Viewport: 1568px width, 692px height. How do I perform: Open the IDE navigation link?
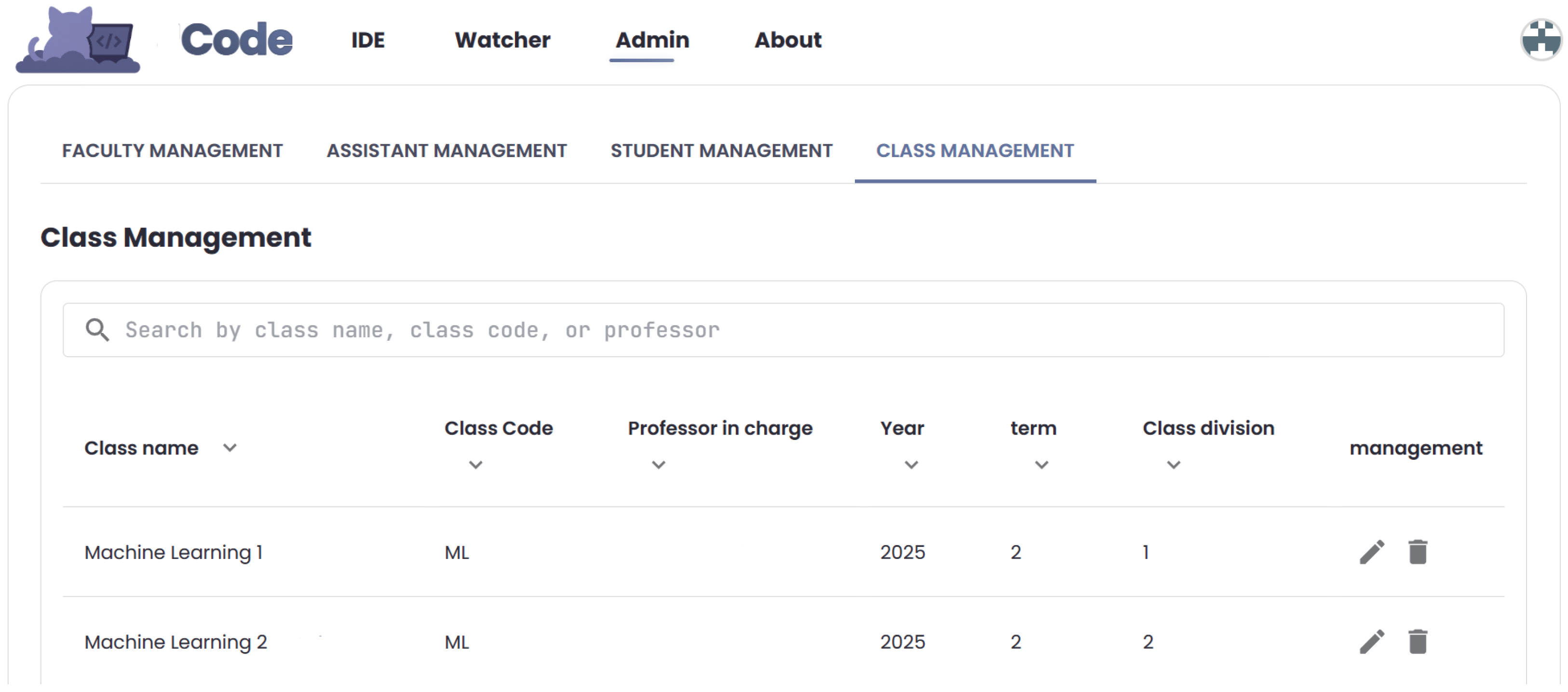368,40
